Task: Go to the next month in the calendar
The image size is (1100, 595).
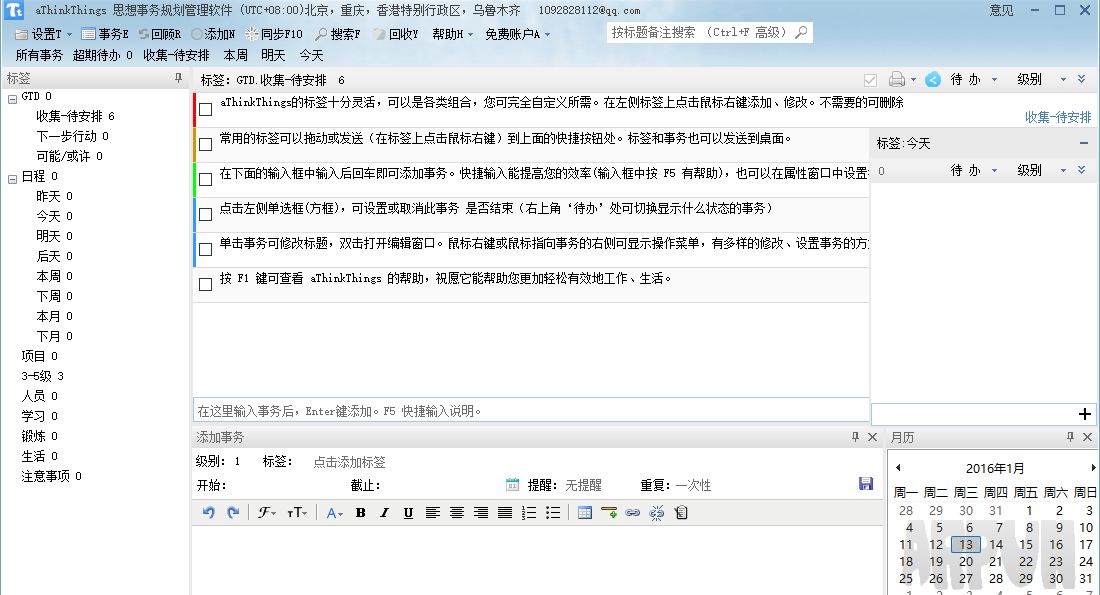Action: 1093,467
